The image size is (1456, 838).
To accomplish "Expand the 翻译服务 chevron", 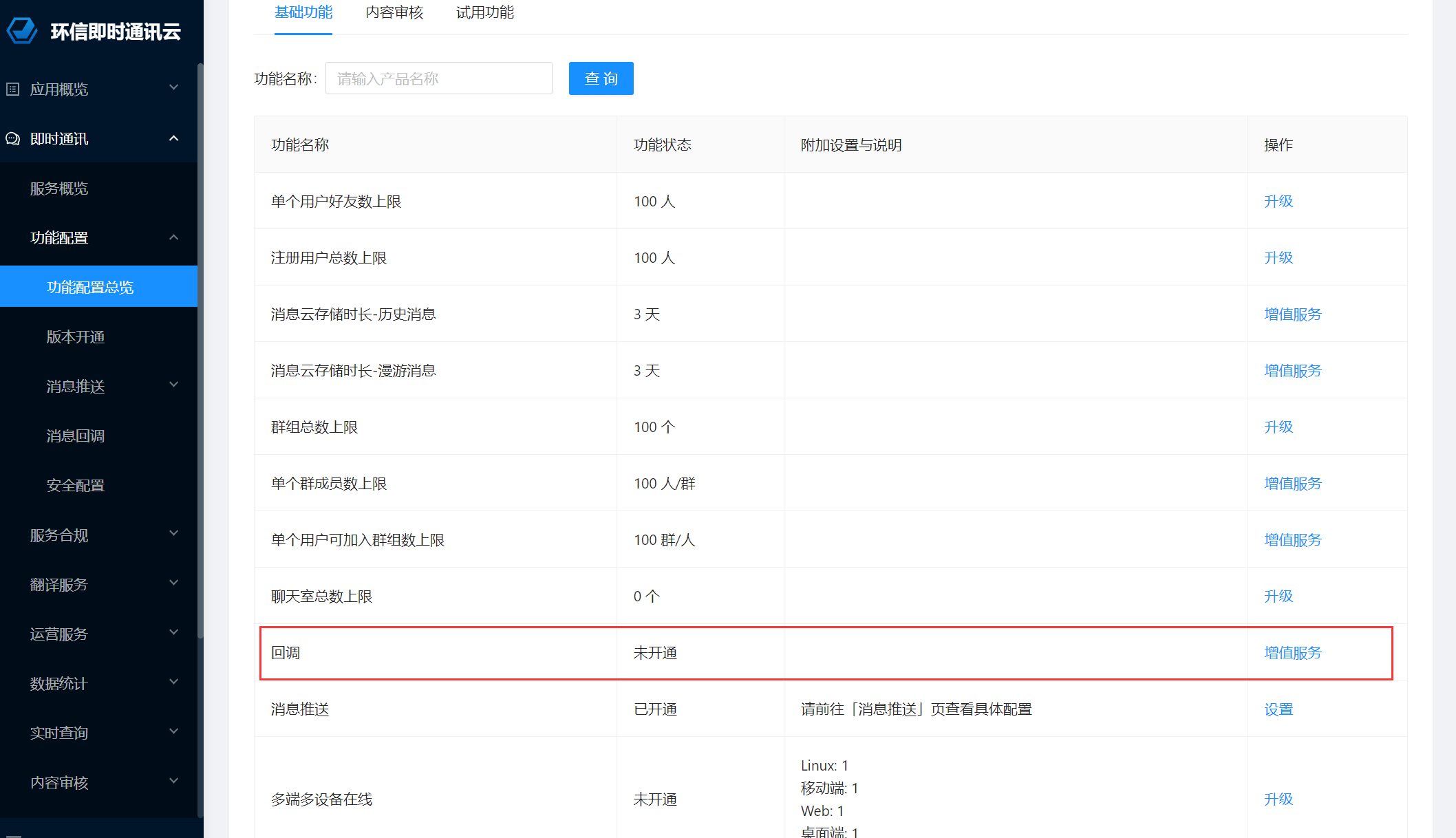I will (173, 583).
